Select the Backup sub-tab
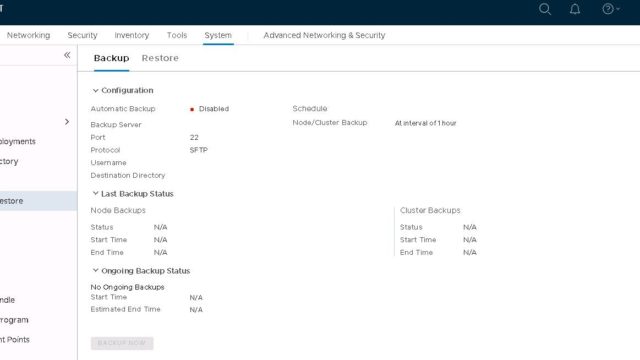 click(111, 58)
